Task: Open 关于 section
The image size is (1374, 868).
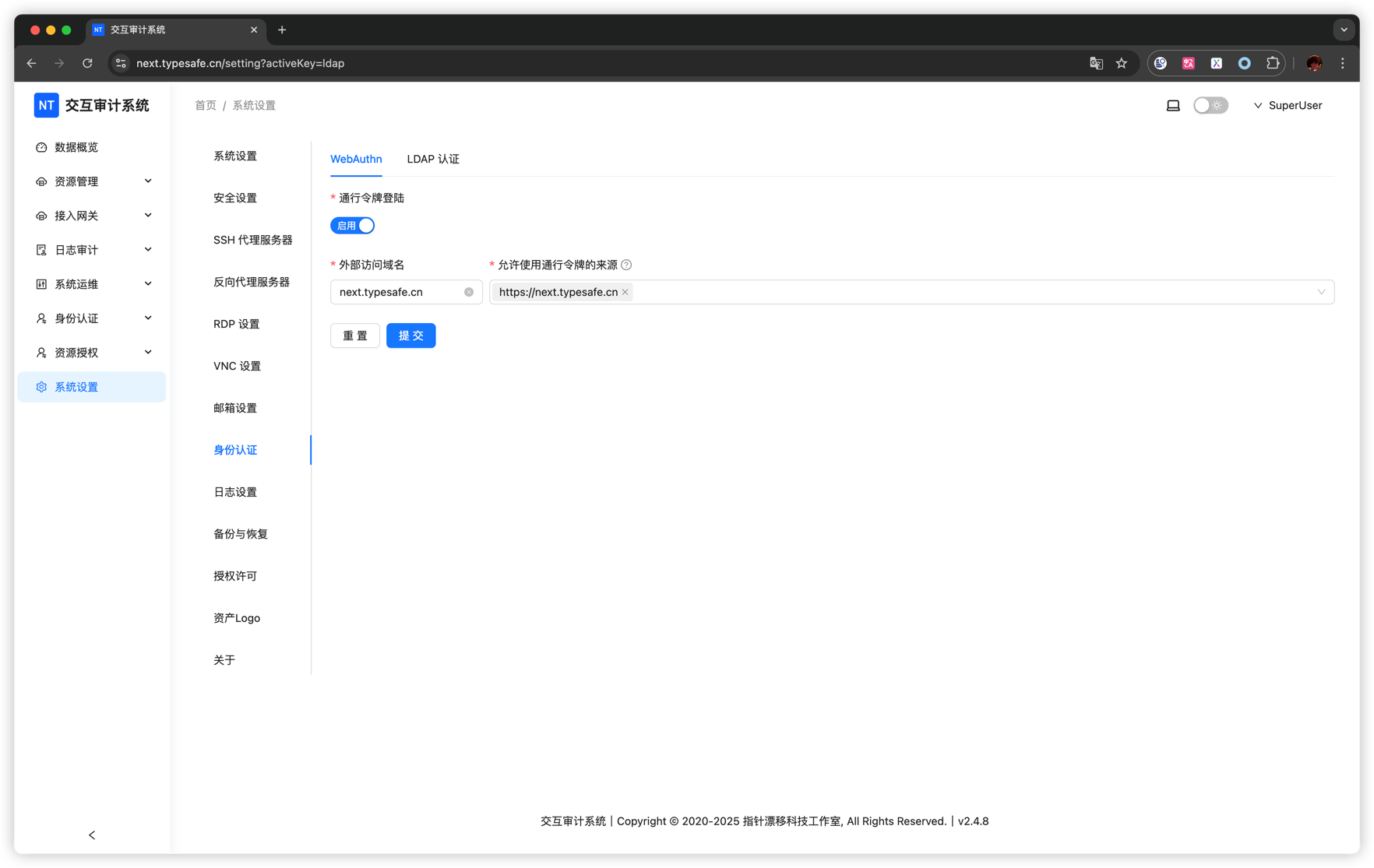Action: pos(224,660)
